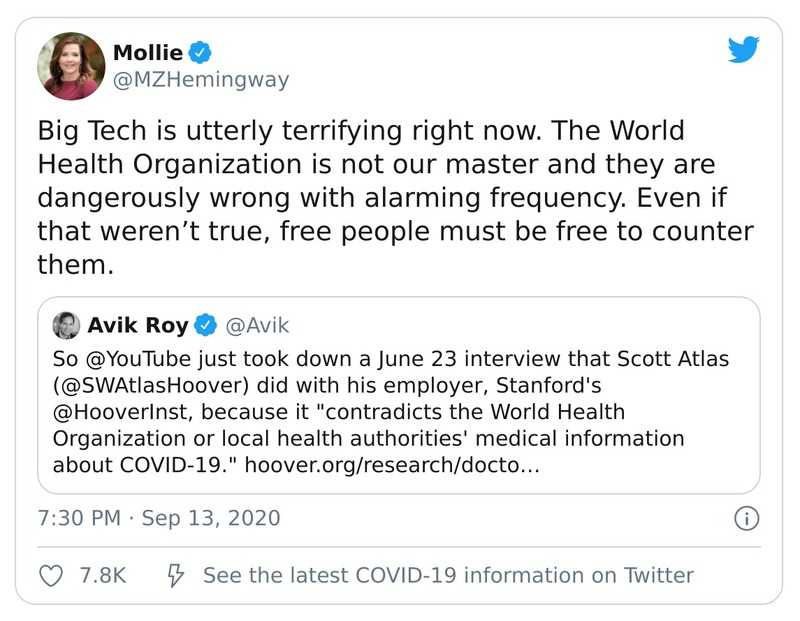See the latest COVID-19 information link
800x621 pixels.
(447, 575)
